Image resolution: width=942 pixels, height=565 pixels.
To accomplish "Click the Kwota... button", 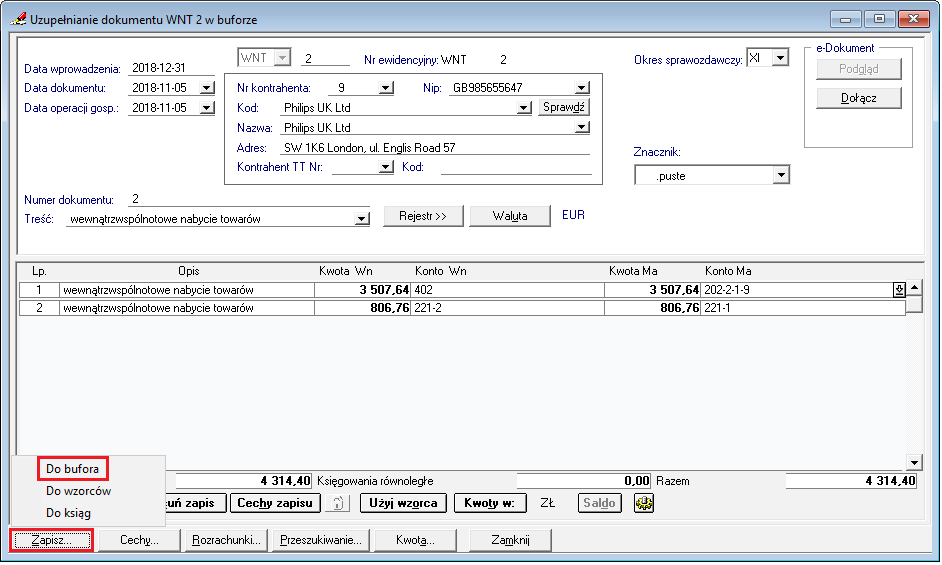I will (415, 540).
